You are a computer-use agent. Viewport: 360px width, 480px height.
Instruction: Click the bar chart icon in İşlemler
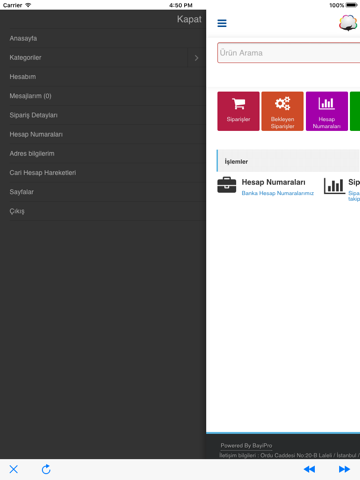click(334, 186)
